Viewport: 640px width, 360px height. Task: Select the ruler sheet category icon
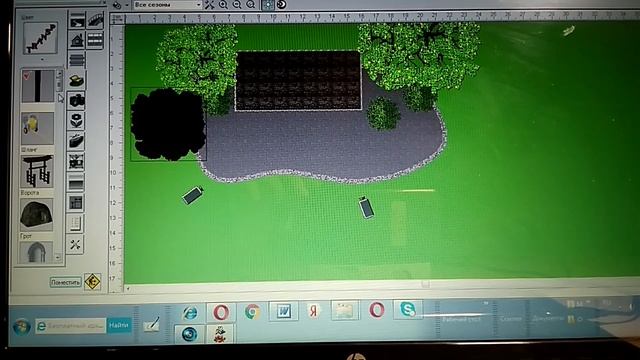click(75, 224)
